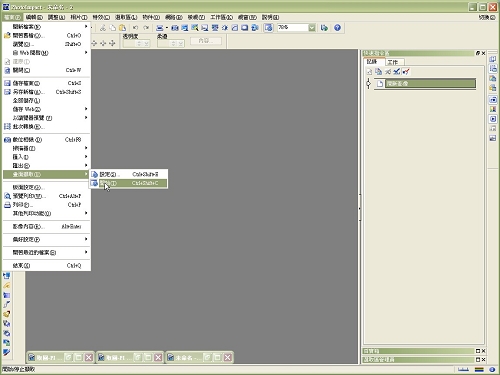The height and width of the screenshot is (375, 500).
Task: Choose 另存新檔 with shortcut Ctrl+Shift+S
Action: [47, 92]
